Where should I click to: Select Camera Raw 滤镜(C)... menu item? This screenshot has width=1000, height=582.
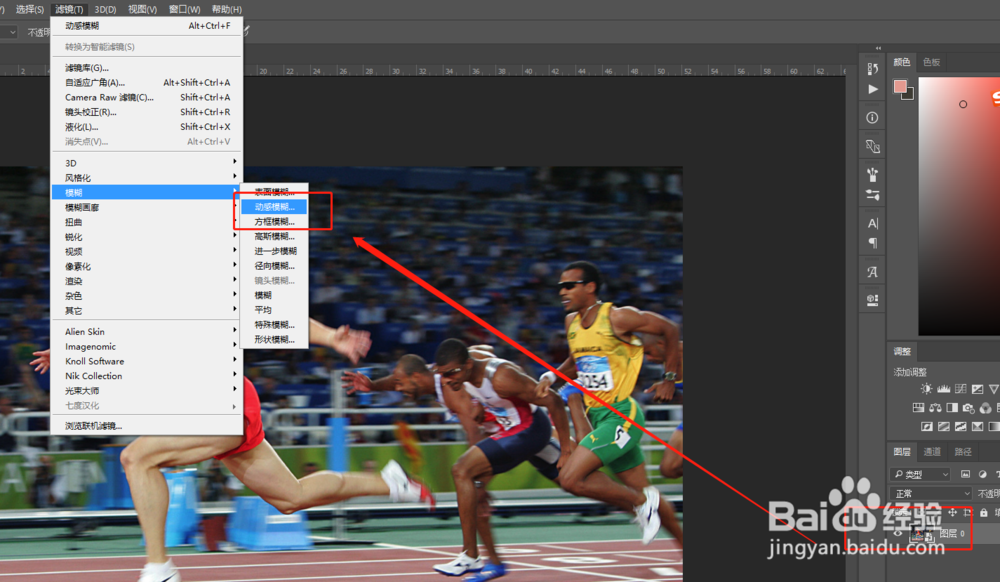tap(147, 98)
